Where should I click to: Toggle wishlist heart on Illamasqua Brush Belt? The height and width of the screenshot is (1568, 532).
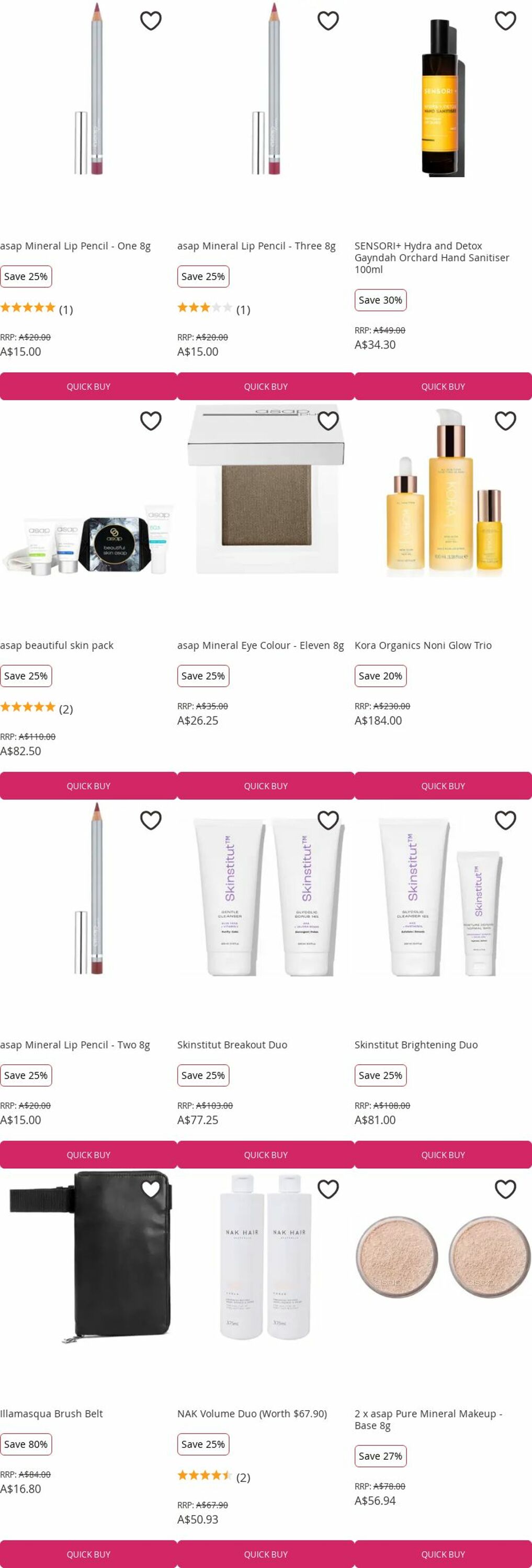coord(151,1189)
